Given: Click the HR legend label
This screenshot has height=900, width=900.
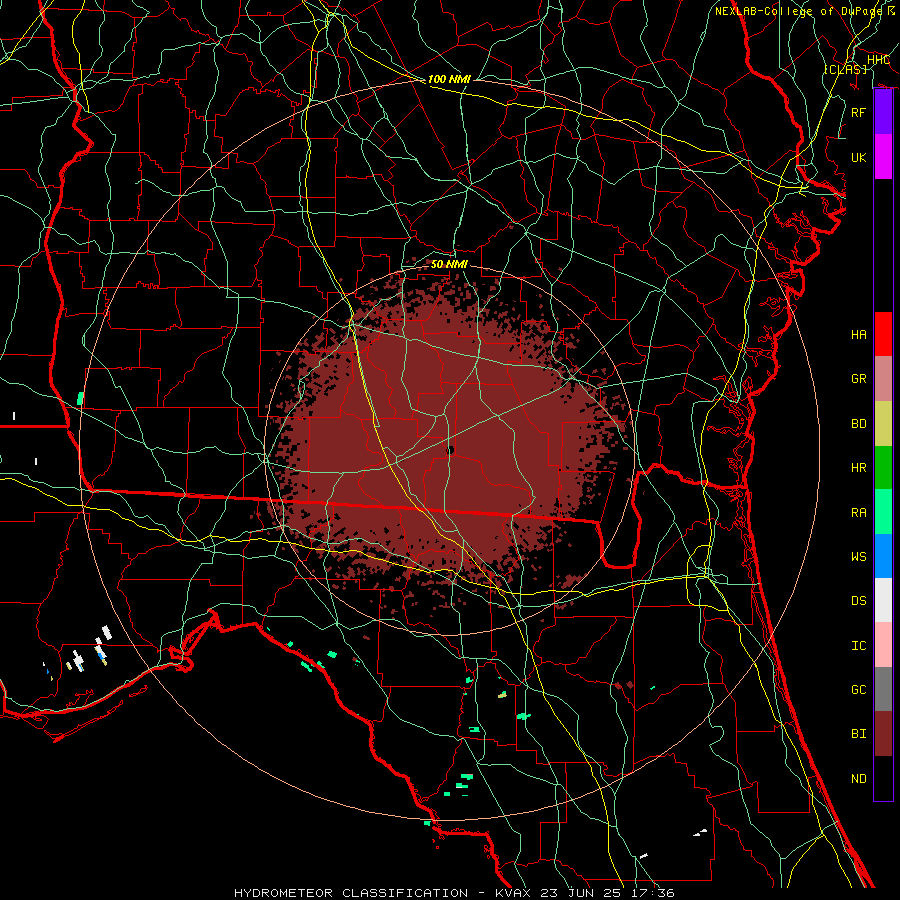Looking at the screenshot, I should (859, 468).
